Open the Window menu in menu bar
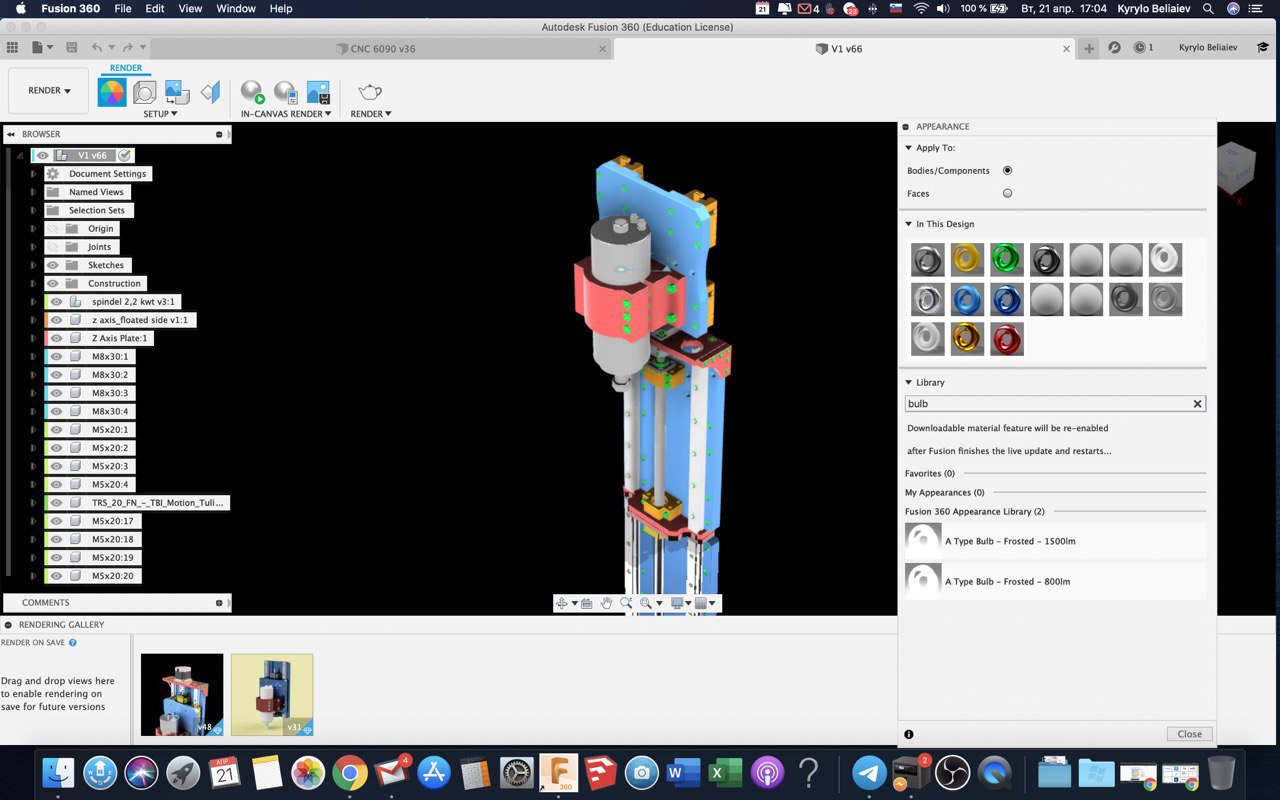This screenshot has width=1280, height=800. pos(236,8)
